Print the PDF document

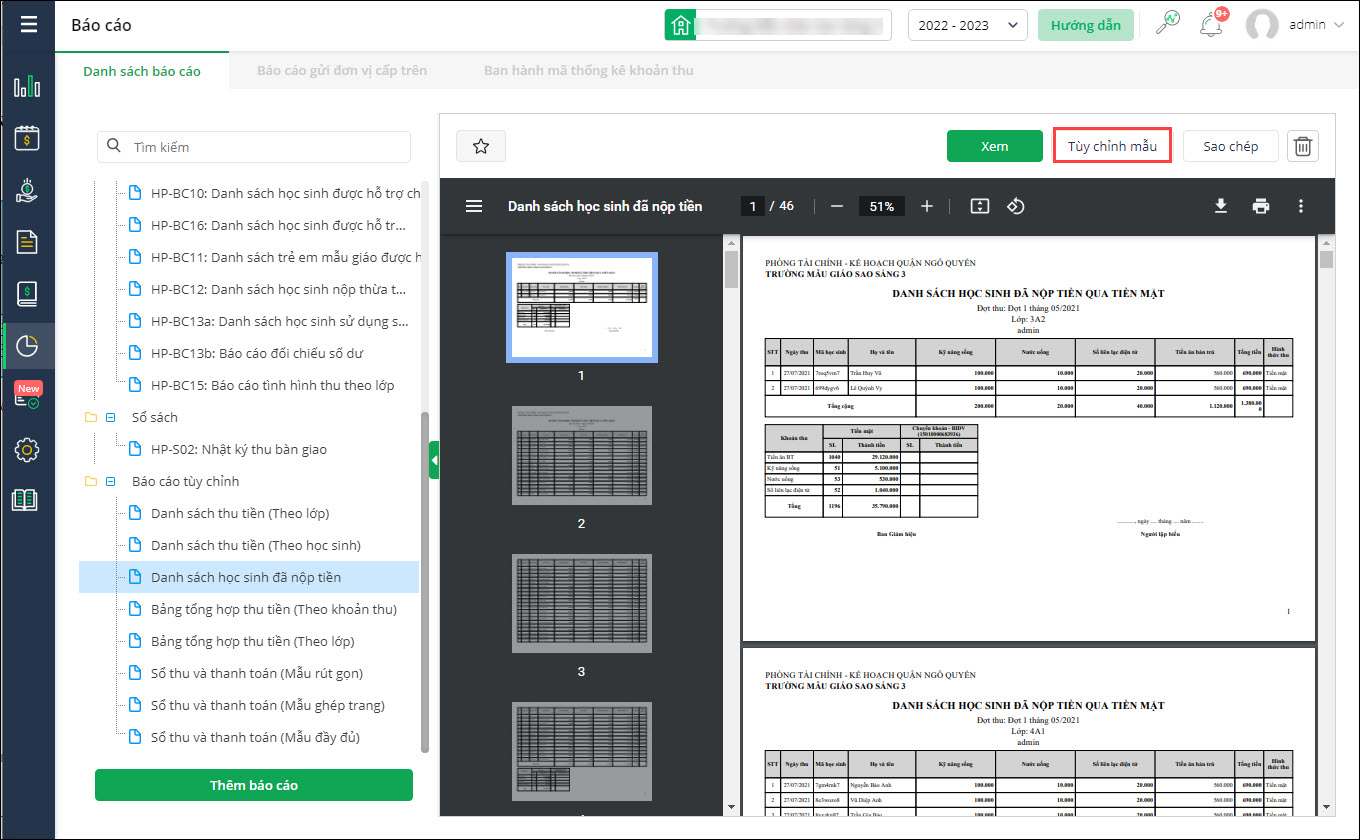point(1261,206)
